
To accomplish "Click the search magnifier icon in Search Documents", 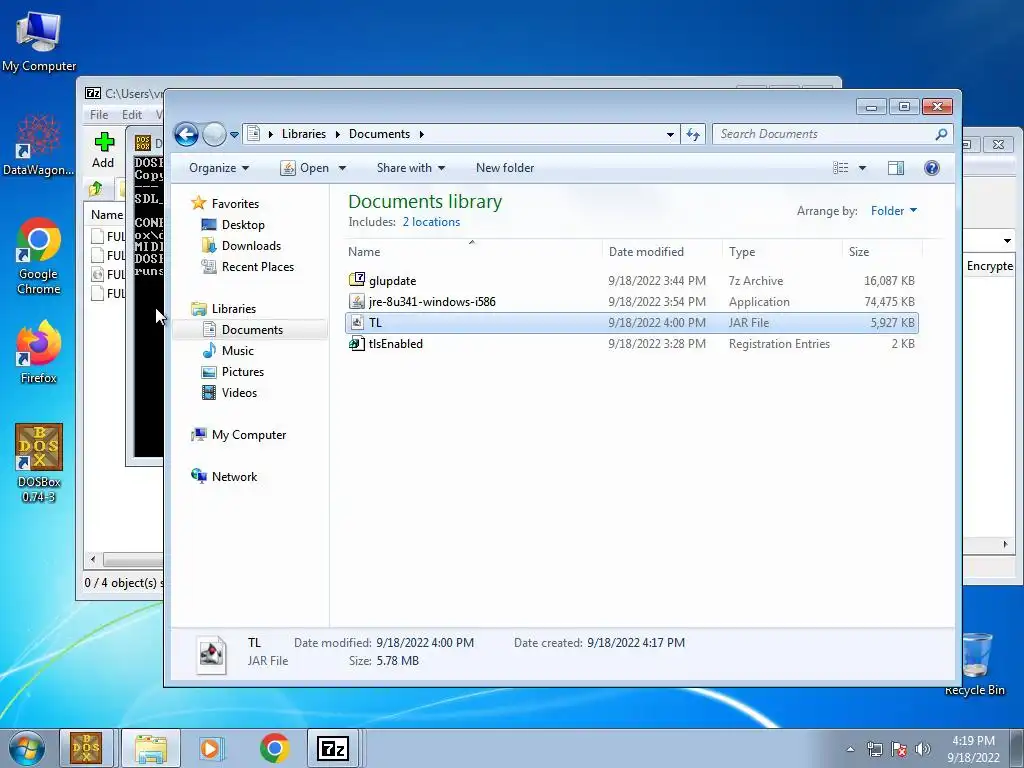I will [941, 135].
